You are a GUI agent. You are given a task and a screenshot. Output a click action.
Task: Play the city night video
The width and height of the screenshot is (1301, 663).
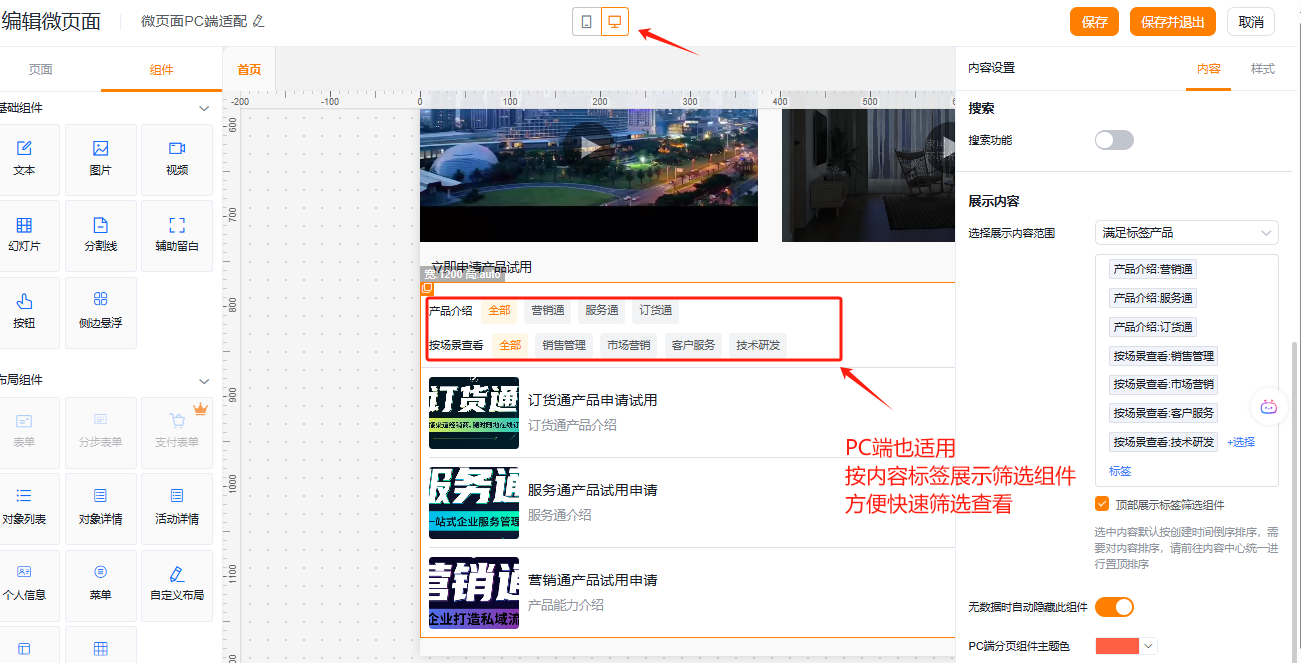point(589,148)
